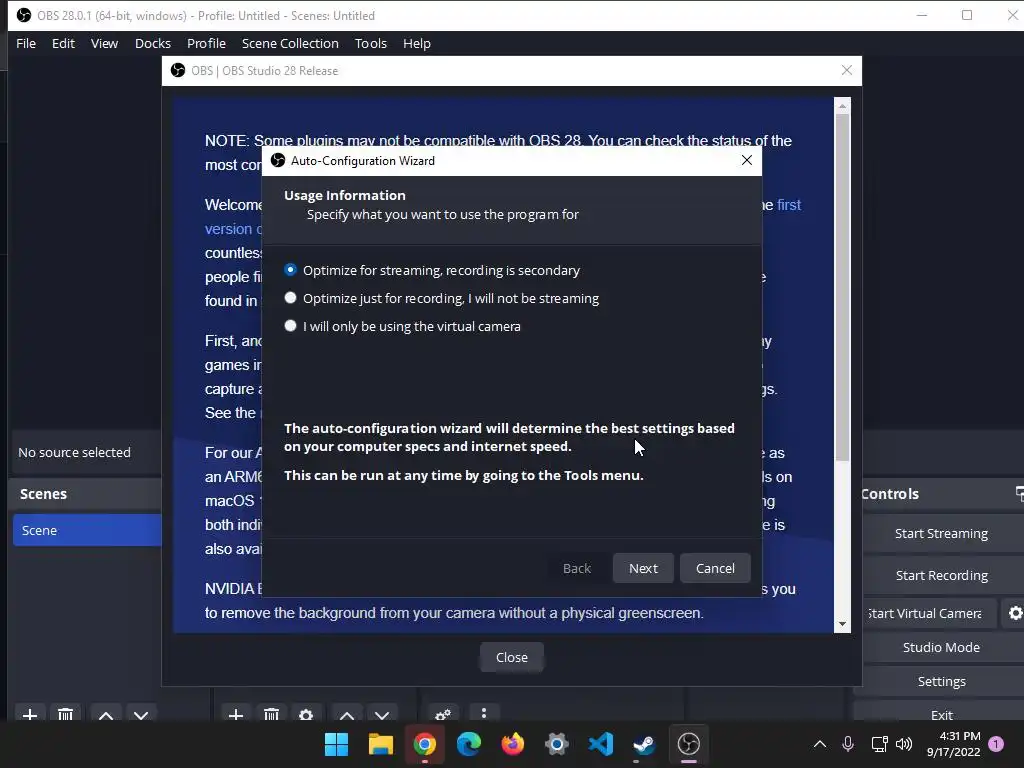Viewport: 1024px width, 768px height.
Task: Open the Scene Collection menu
Action: point(290,43)
